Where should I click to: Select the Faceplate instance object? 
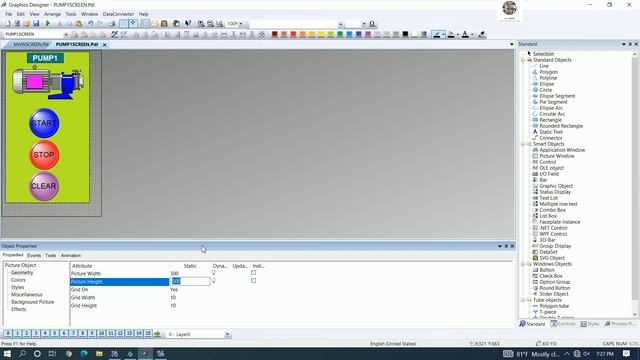[x=560, y=222]
